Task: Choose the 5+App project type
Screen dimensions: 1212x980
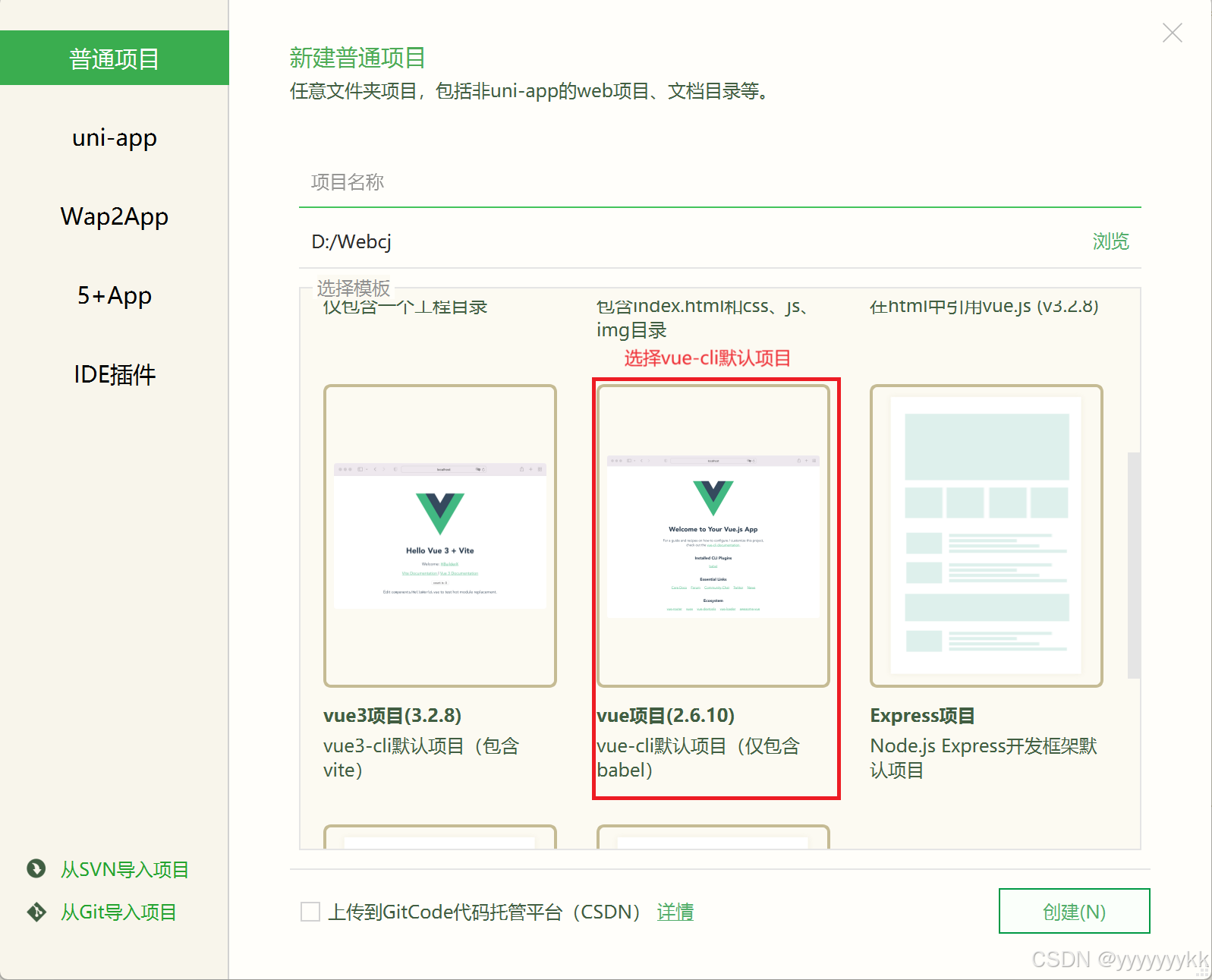Action: pos(114,295)
